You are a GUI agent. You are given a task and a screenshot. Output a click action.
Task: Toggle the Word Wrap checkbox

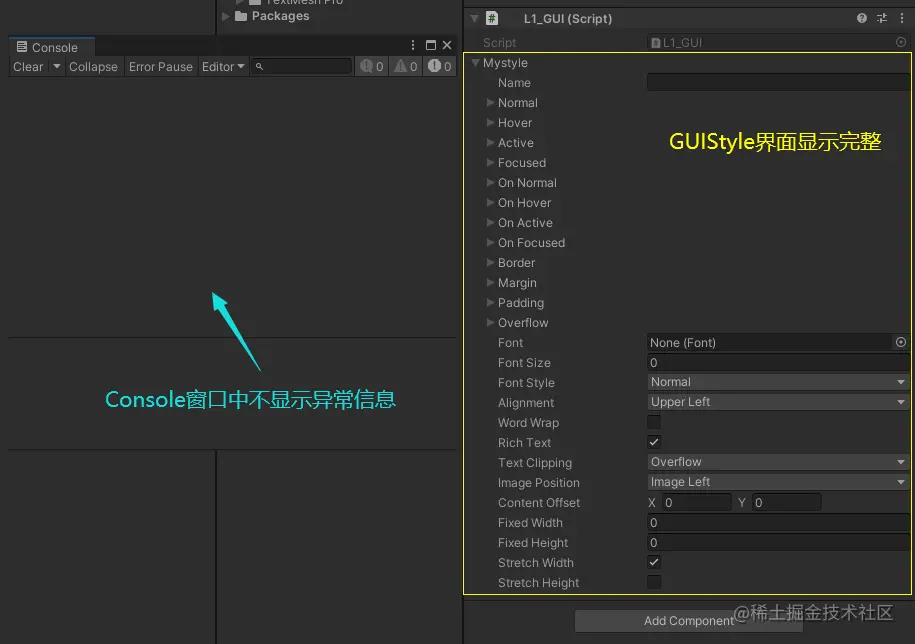click(654, 422)
